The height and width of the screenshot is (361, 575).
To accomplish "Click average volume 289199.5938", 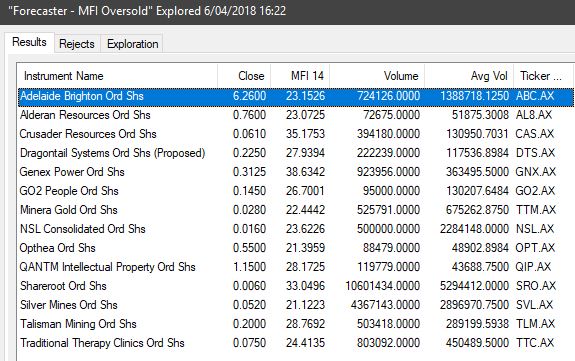I will pos(477,324).
